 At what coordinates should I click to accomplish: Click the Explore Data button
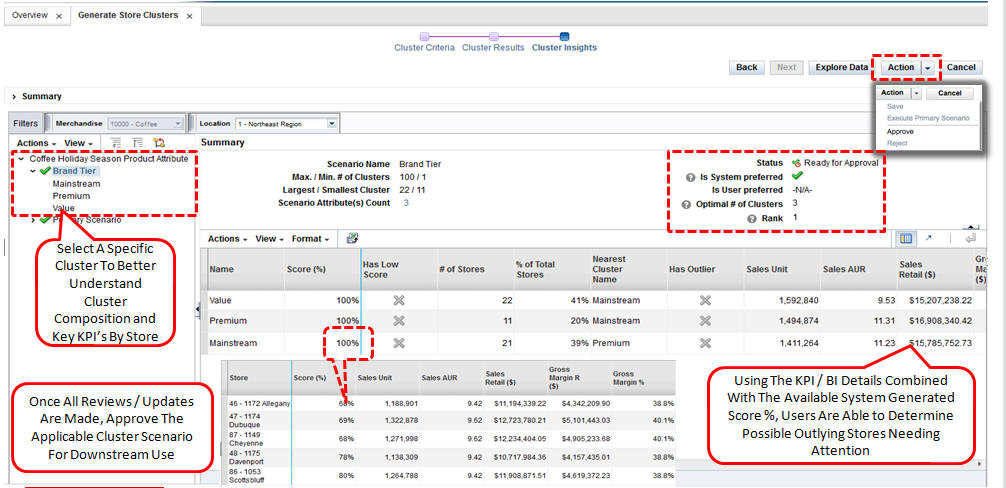(840, 67)
